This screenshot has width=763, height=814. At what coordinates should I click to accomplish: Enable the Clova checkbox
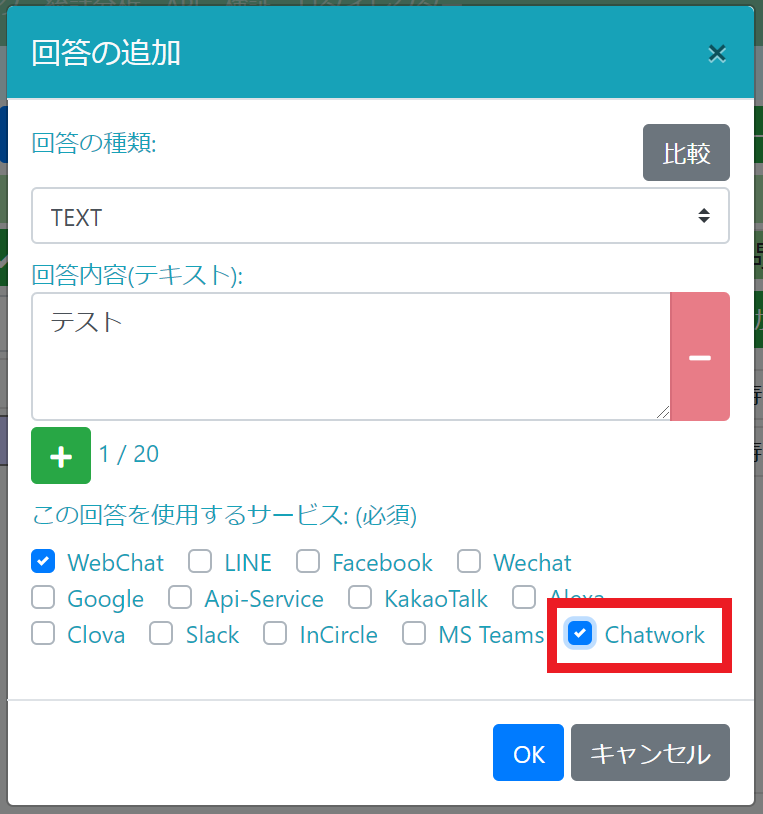click(43, 633)
